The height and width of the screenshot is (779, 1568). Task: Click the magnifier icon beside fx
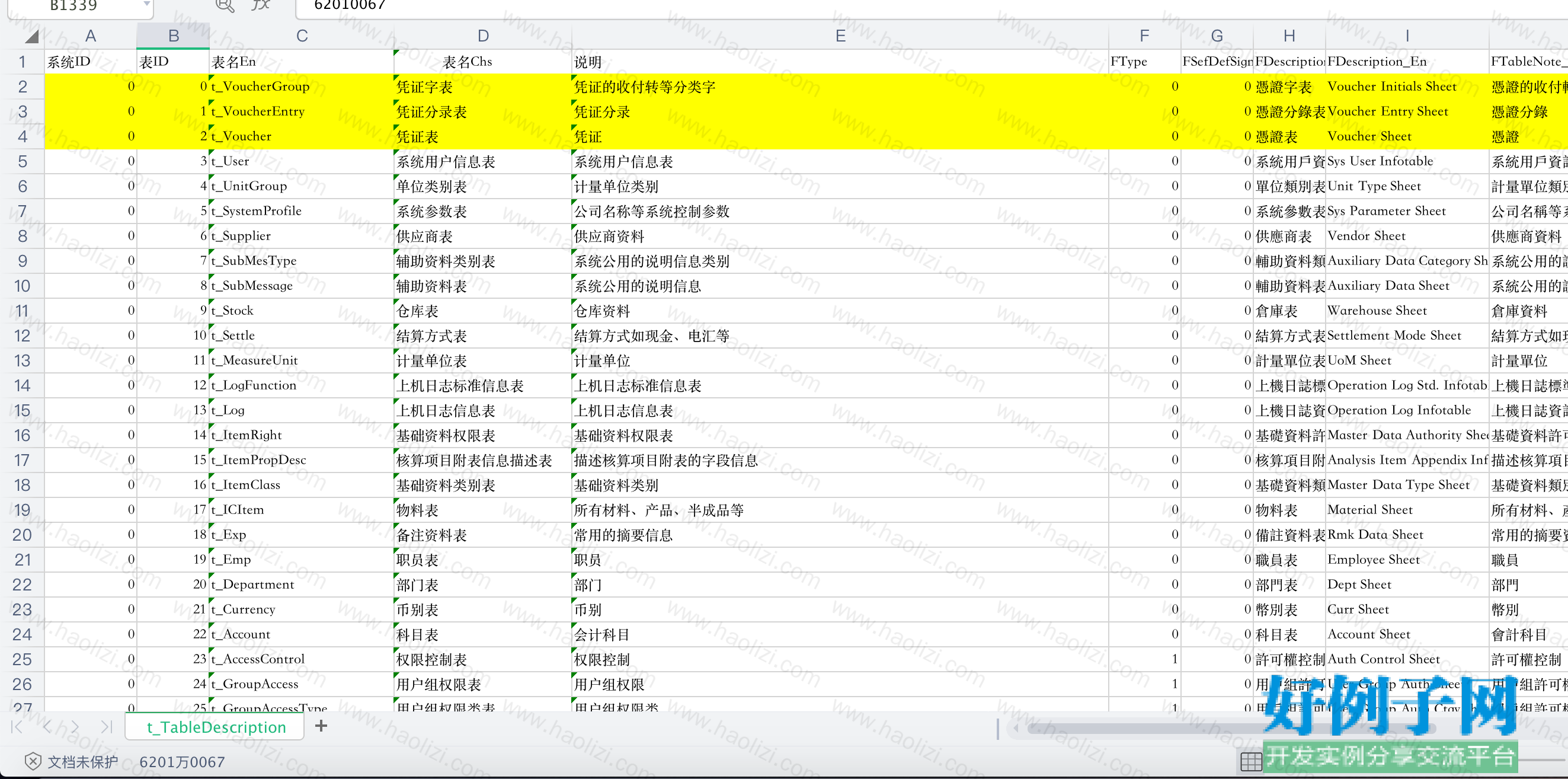[x=225, y=5]
